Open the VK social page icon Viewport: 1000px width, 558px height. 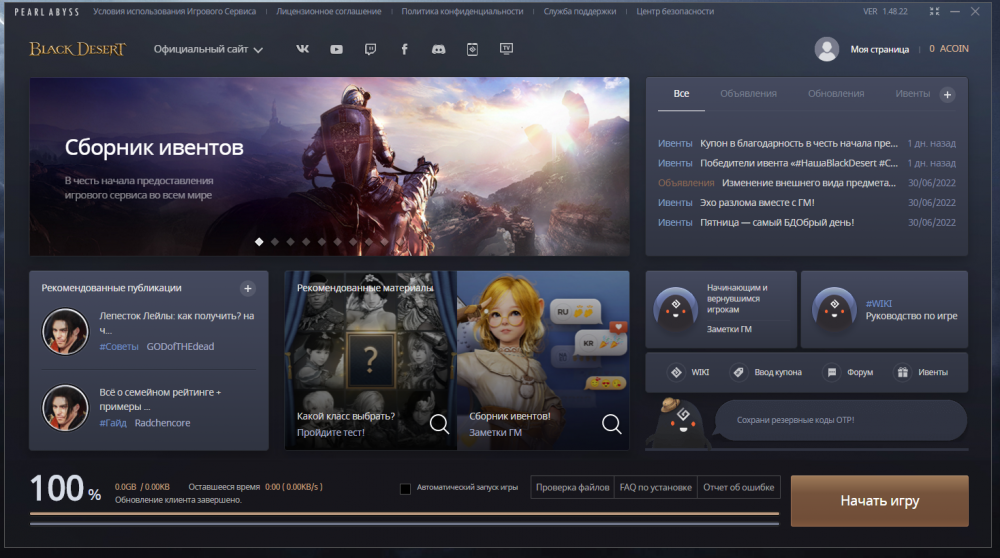(x=302, y=49)
